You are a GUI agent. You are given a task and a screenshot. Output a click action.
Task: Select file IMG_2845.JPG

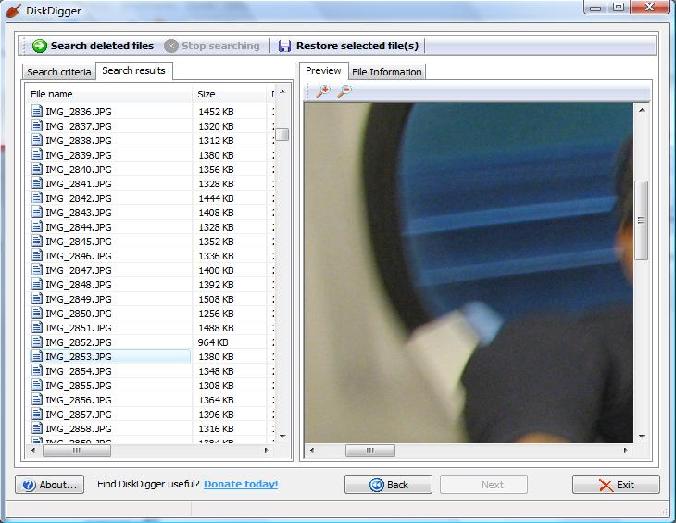click(78, 241)
